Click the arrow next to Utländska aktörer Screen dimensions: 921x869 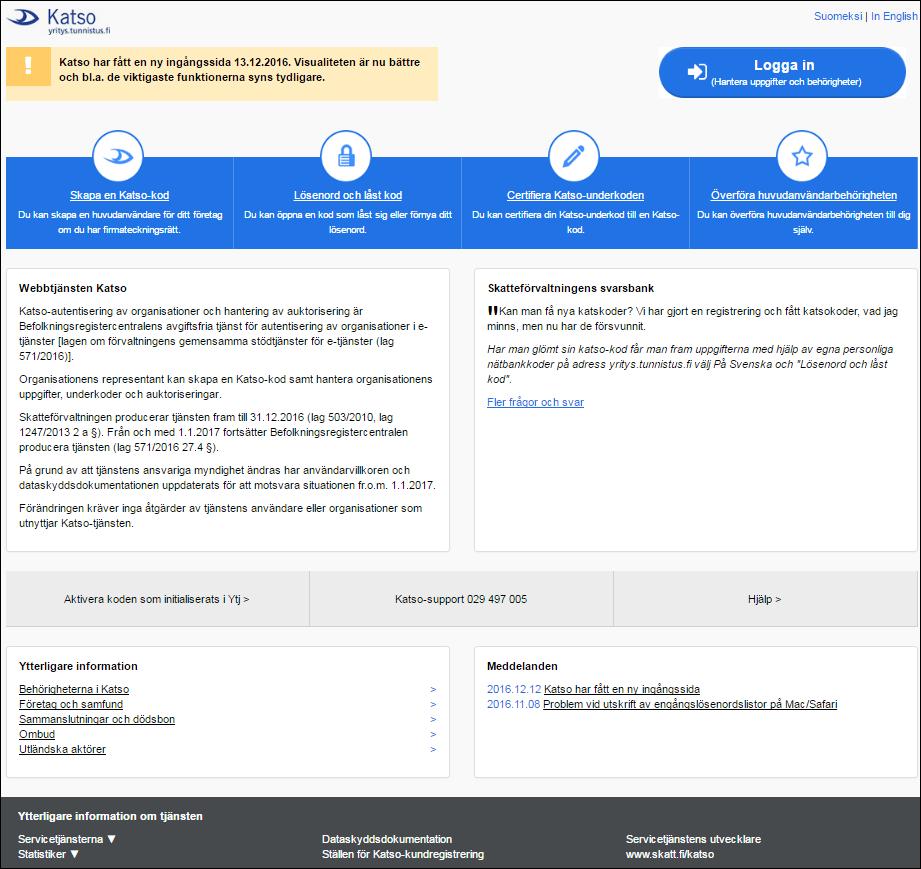(433, 749)
